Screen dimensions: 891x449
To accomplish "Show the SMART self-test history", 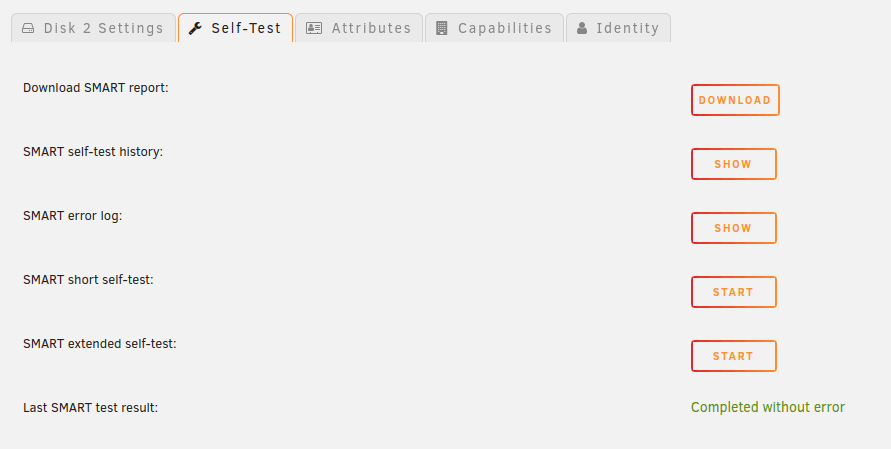I will [734, 164].
